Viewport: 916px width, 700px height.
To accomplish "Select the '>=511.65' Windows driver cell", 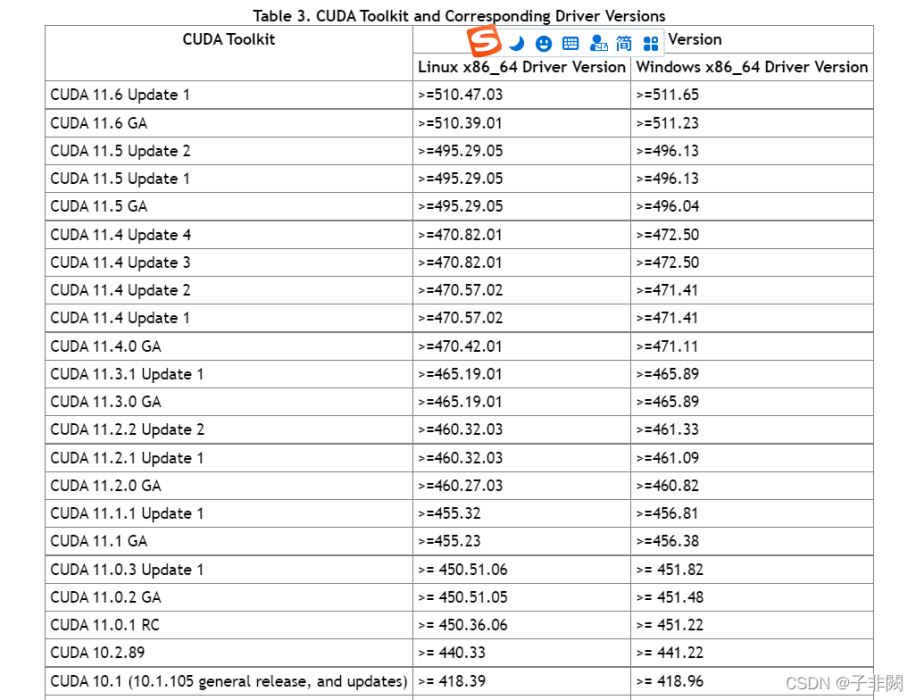I will 752,95.
